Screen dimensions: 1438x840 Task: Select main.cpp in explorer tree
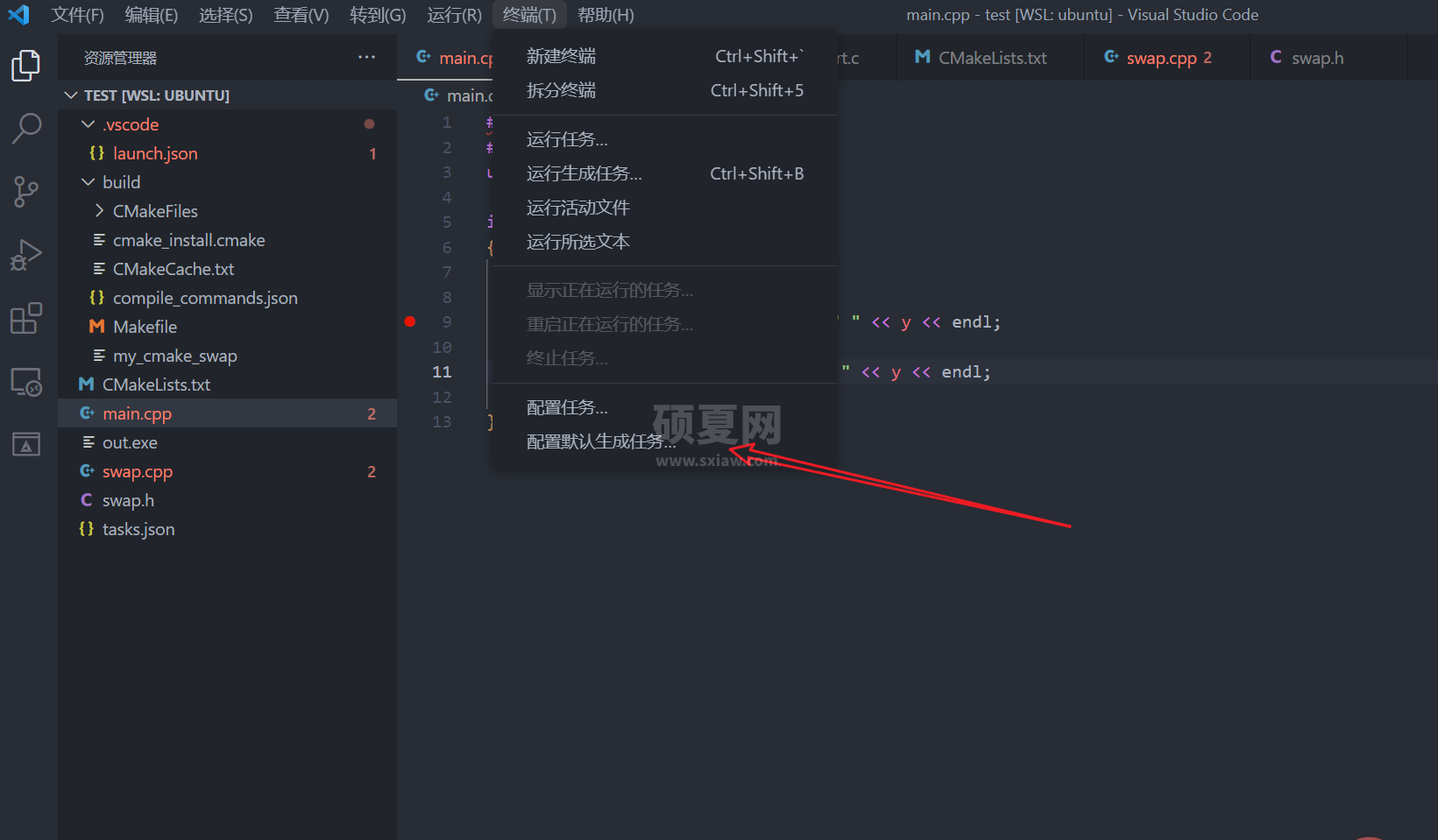tap(228, 413)
